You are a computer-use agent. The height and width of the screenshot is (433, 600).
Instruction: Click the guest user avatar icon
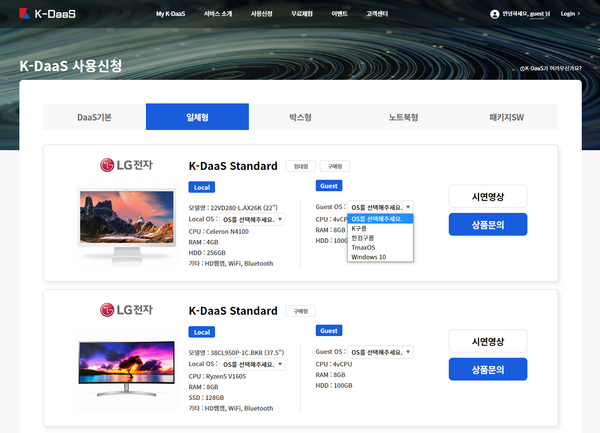[x=494, y=14]
